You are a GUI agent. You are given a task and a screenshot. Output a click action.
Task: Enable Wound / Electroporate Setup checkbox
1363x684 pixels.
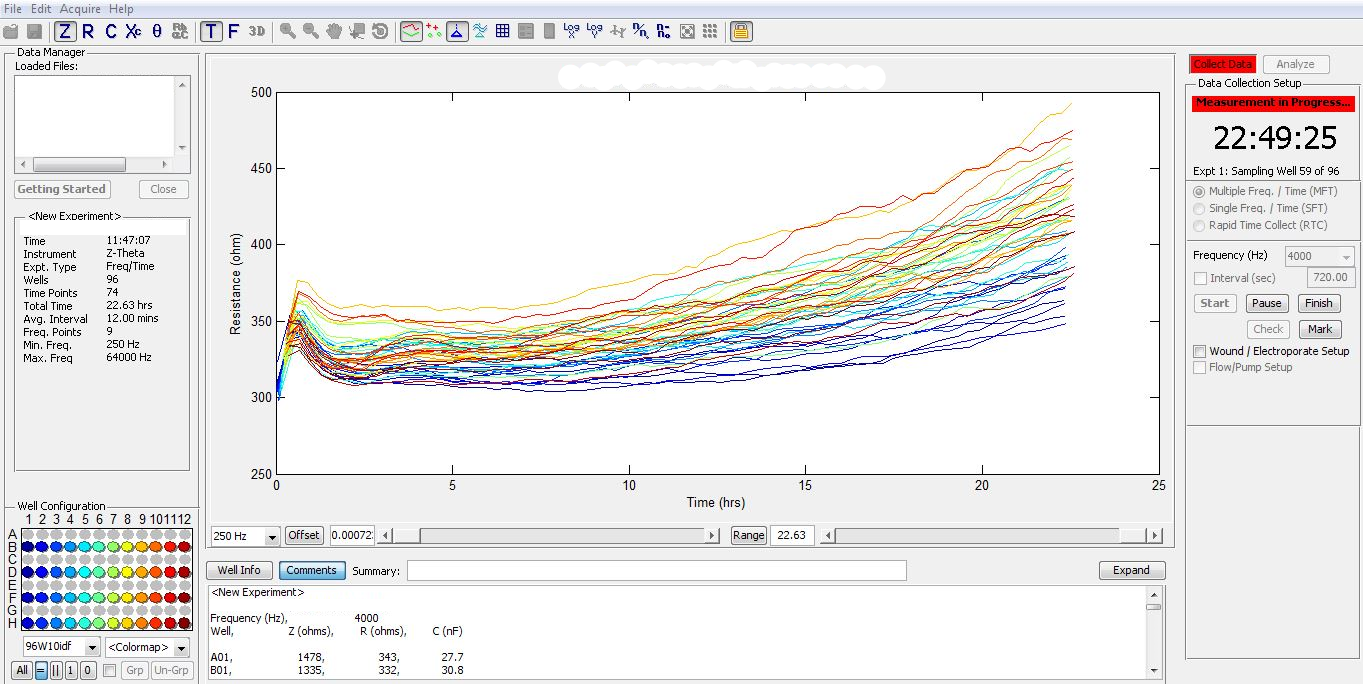1200,351
